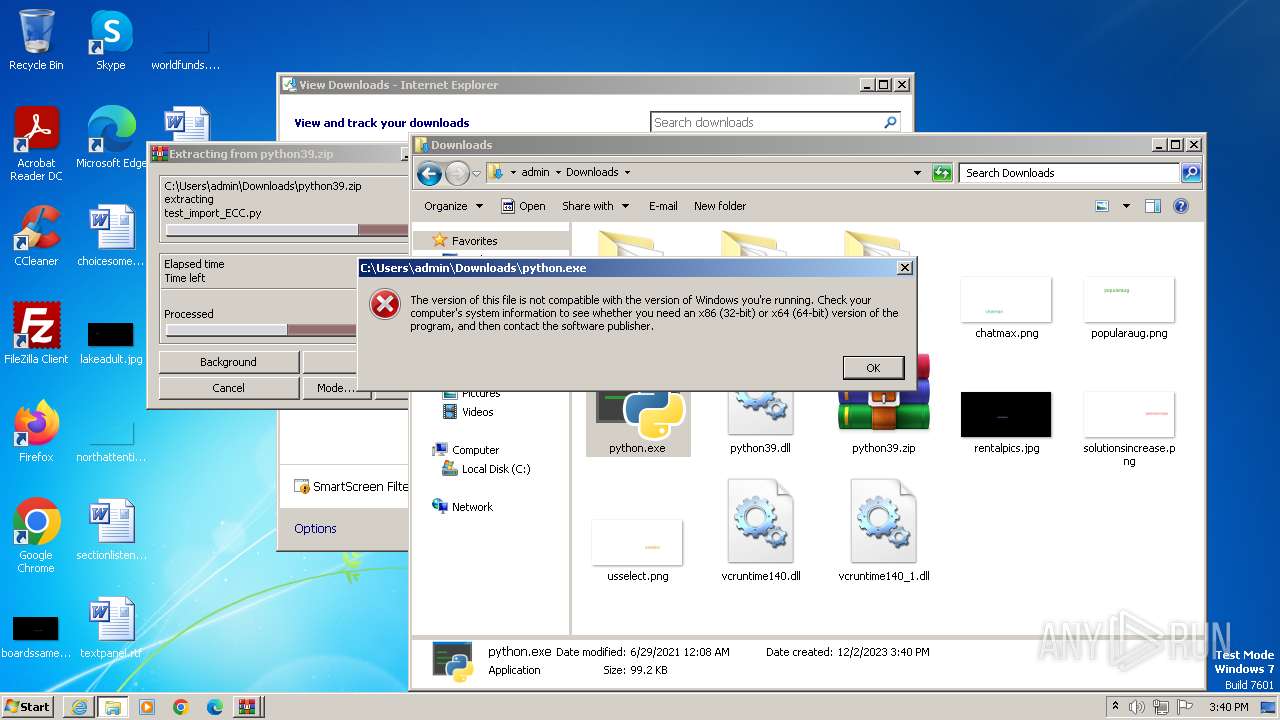Select usselect.png file
The width and height of the screenshot is (1280, 720).
[x=637, y=551]
